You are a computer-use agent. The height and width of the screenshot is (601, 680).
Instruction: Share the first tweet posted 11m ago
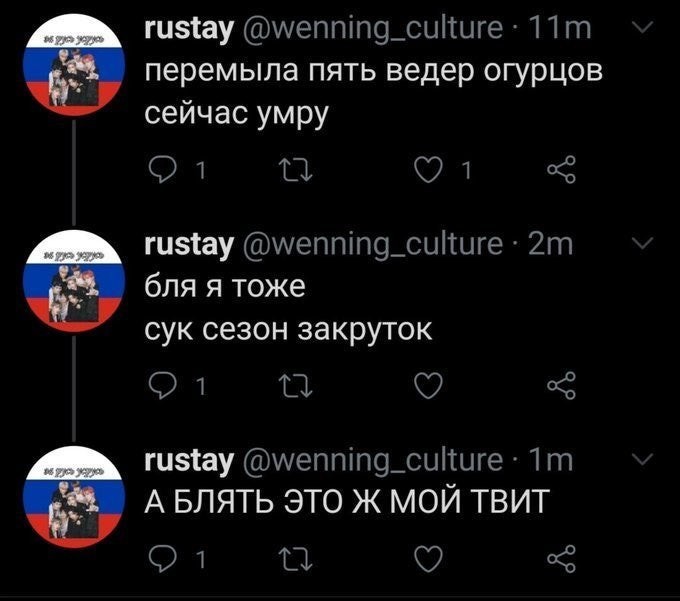562,174
